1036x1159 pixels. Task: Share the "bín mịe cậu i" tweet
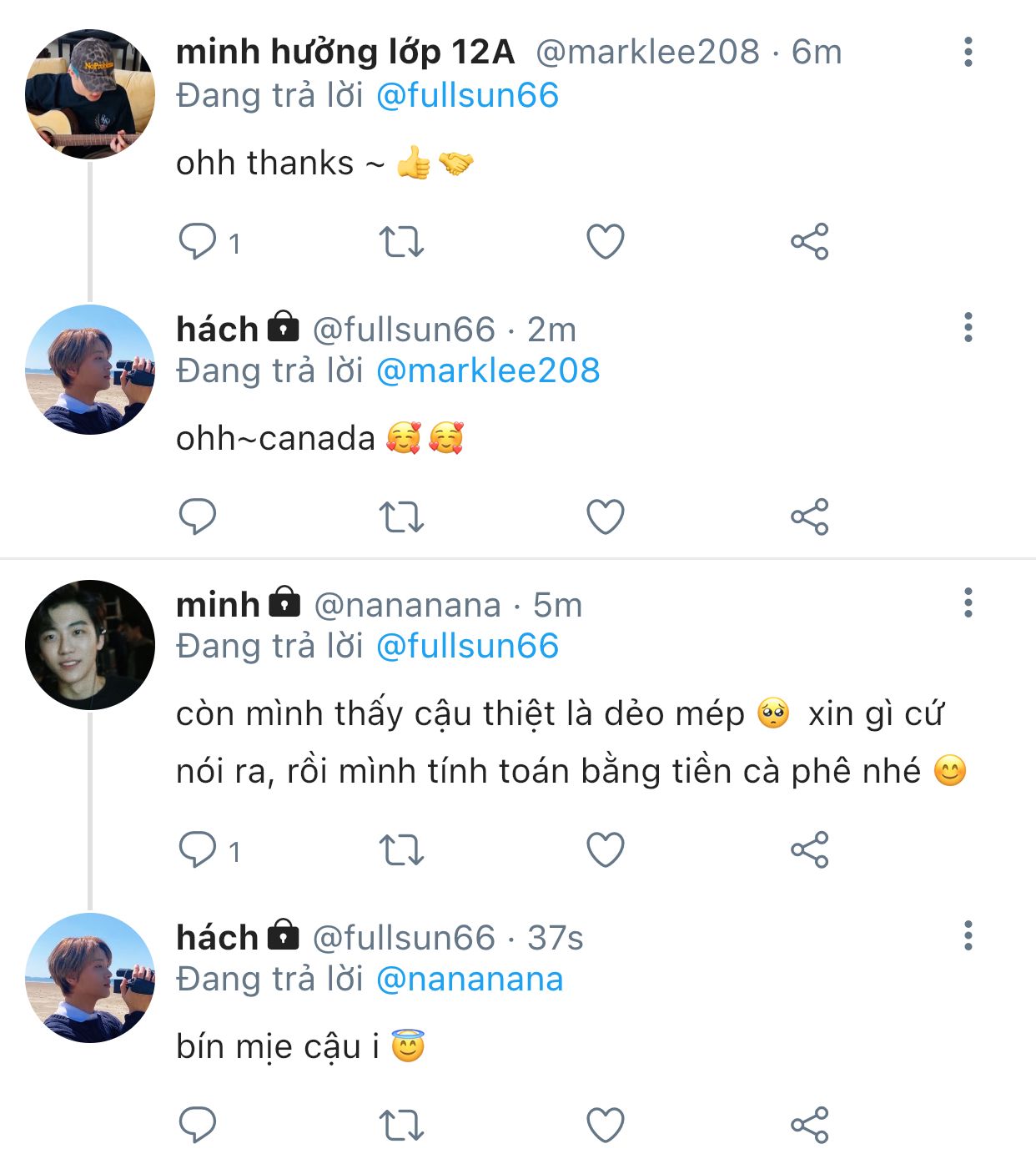[x=809, y=1125]
